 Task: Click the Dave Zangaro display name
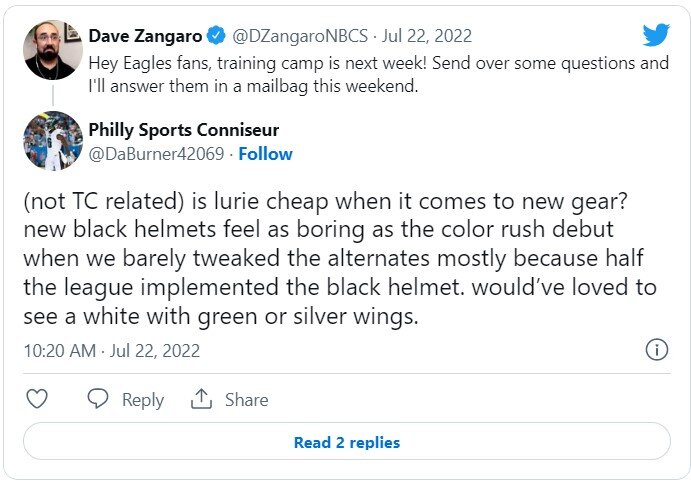pyautogui.click(x=144, y=37)
